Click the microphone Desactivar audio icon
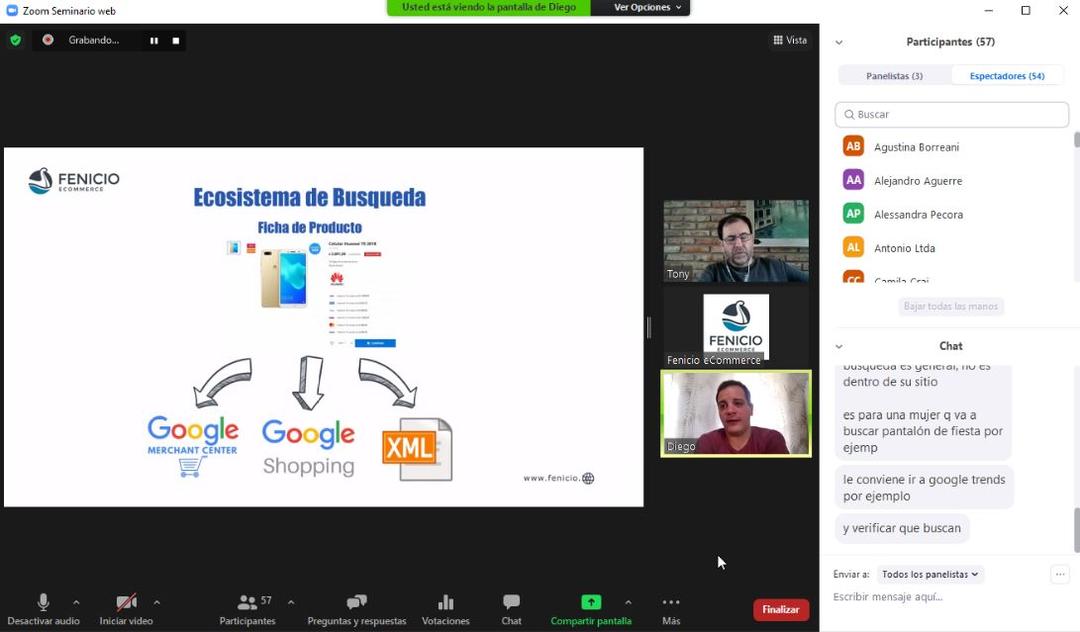Viewport: 1080px width, 632px height. (43, 602)
